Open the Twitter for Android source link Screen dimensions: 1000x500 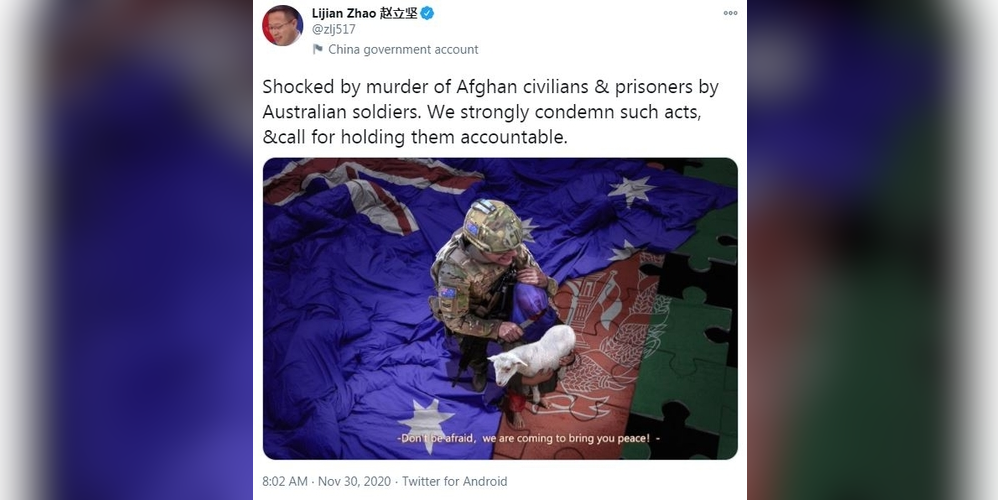pyautogui.click(x=455, y=482)
